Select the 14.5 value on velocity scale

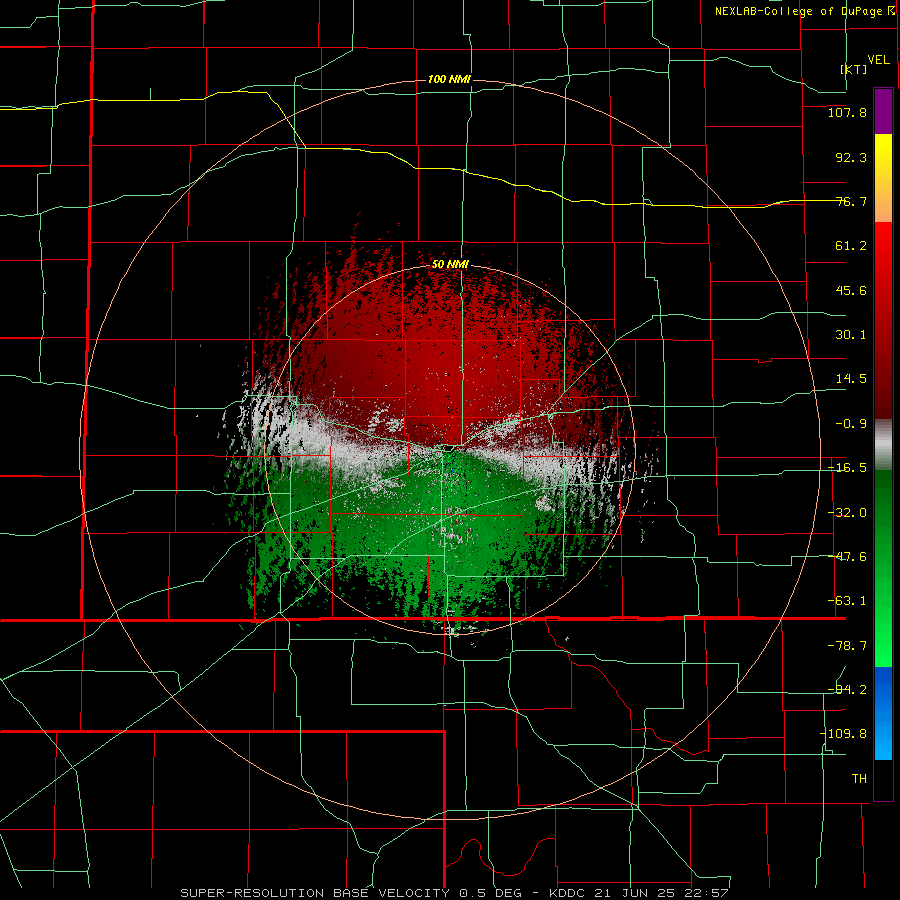(851, 379)
